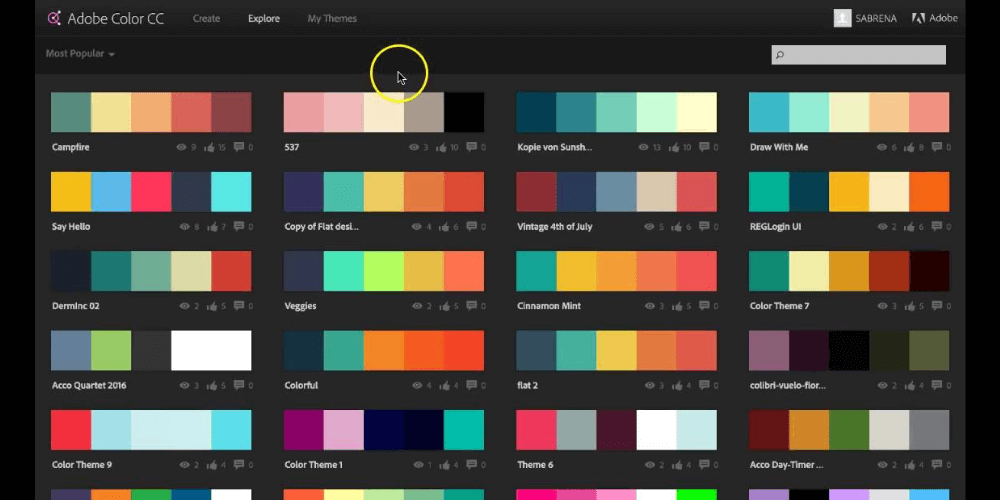This screenshot has height=500, width=1000.
Task: Expand the Most Popular sort dropdown
Action: 80,54
